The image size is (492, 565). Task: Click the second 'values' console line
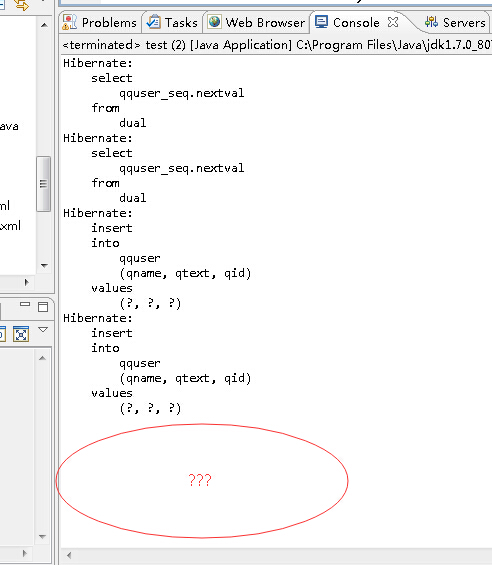[x=112, y=393]
